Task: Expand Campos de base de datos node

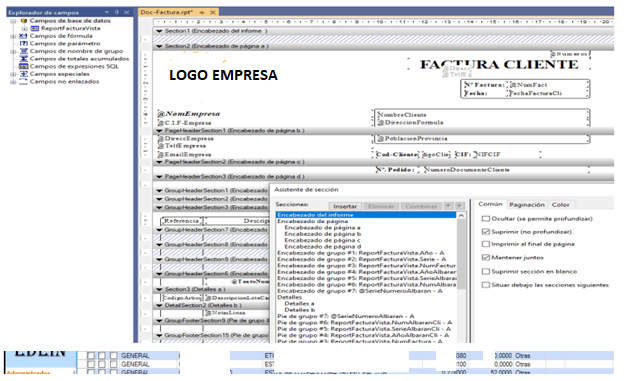Action: (x=13, y=21)
